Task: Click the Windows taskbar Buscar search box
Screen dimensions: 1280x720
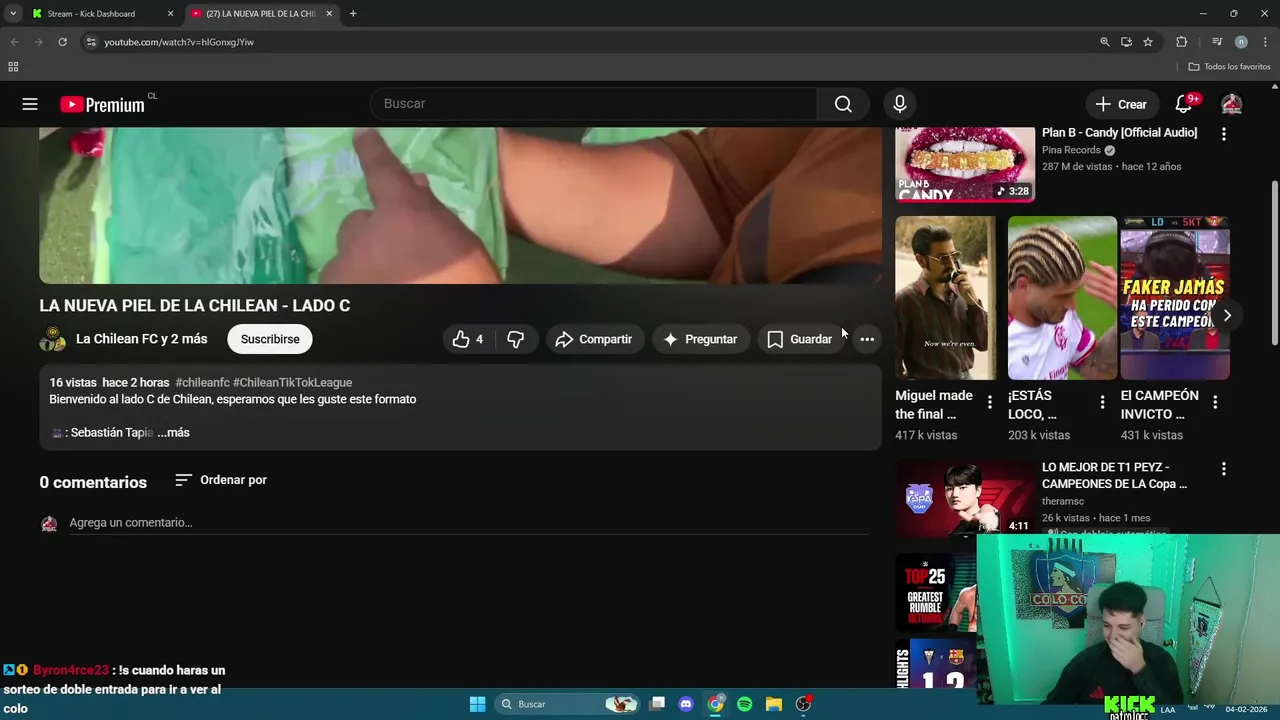Action: pyautogui.click(x=567, y=704)
